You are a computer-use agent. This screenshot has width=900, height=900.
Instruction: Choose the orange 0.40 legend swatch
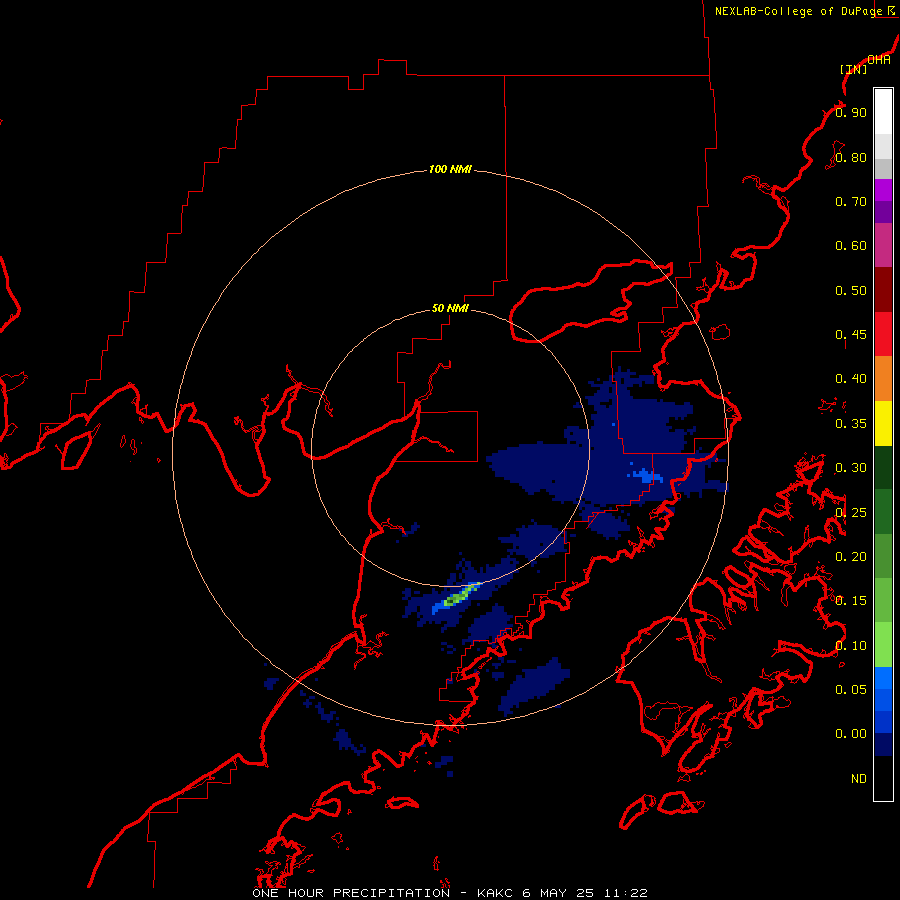pos(883,378)
